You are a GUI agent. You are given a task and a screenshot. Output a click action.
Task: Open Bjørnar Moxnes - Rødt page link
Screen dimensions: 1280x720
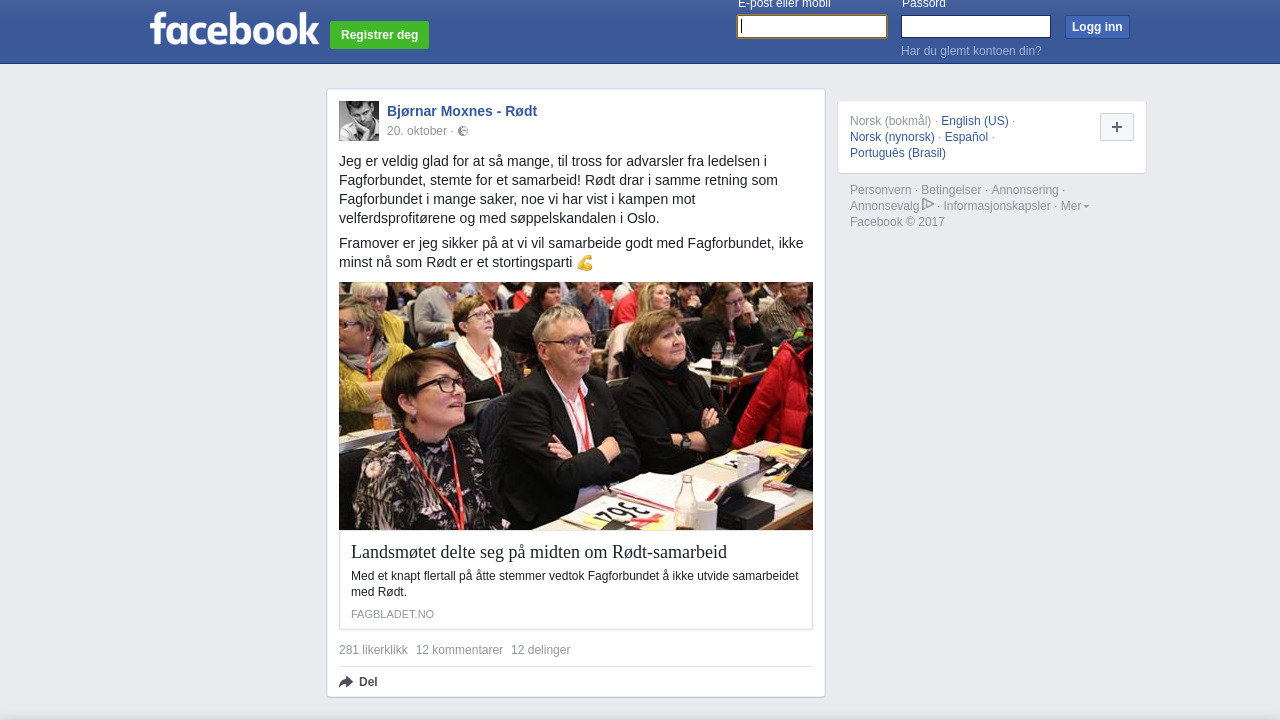pos(462,111)
